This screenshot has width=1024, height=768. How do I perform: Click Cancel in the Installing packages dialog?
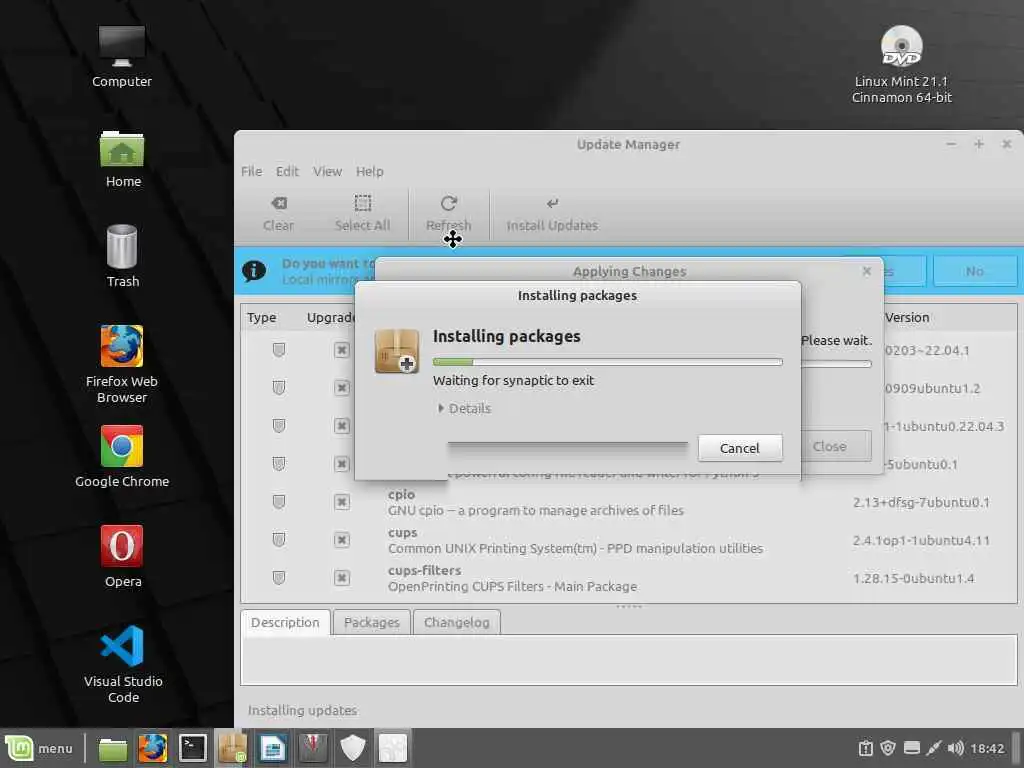[740, 448]
